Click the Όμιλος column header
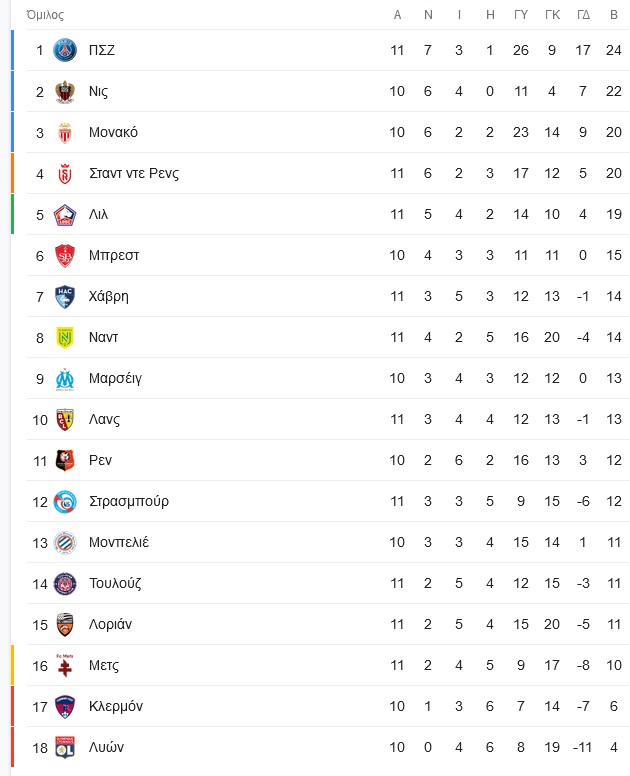 pos(45,15)
